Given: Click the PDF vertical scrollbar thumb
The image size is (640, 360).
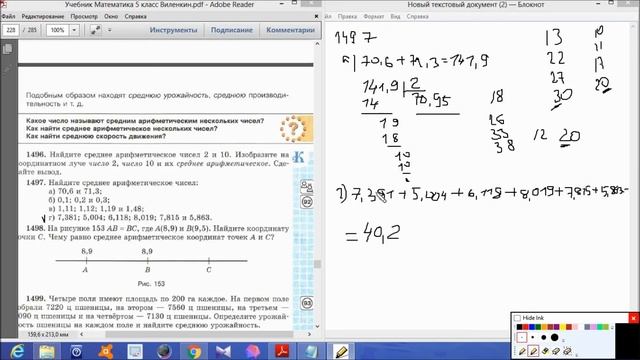Looking at the screenshot, I should pyautogui.click(x=317, y=264).
